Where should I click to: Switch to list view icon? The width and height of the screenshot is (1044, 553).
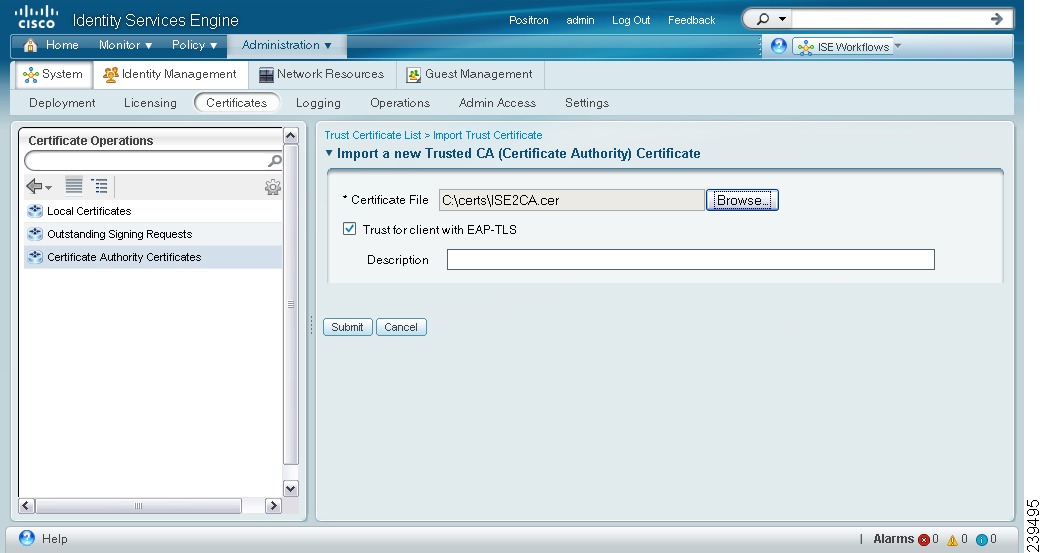tap(74, 186)
